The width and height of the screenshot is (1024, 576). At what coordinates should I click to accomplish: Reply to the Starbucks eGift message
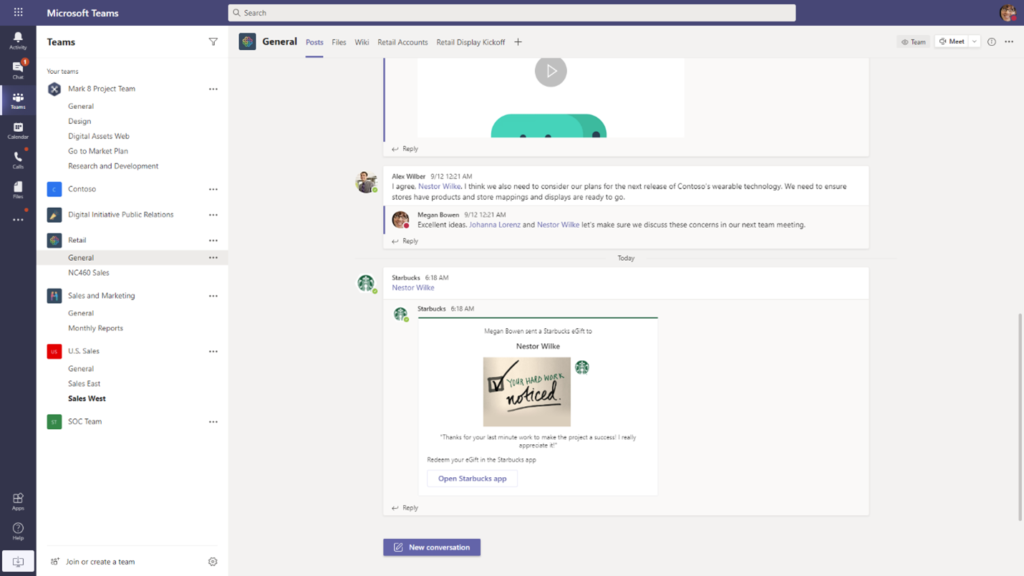point(404,507)
